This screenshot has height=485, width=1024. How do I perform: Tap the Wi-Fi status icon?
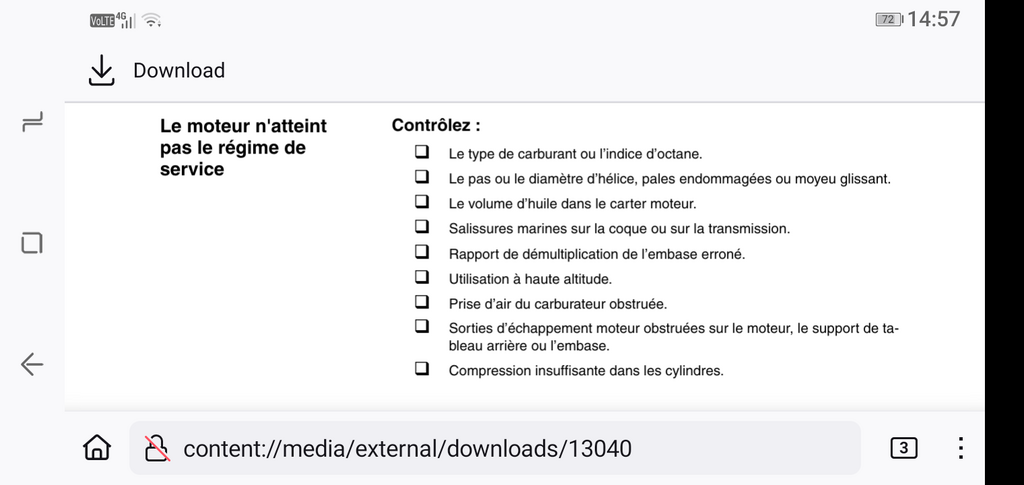(152, 21)
